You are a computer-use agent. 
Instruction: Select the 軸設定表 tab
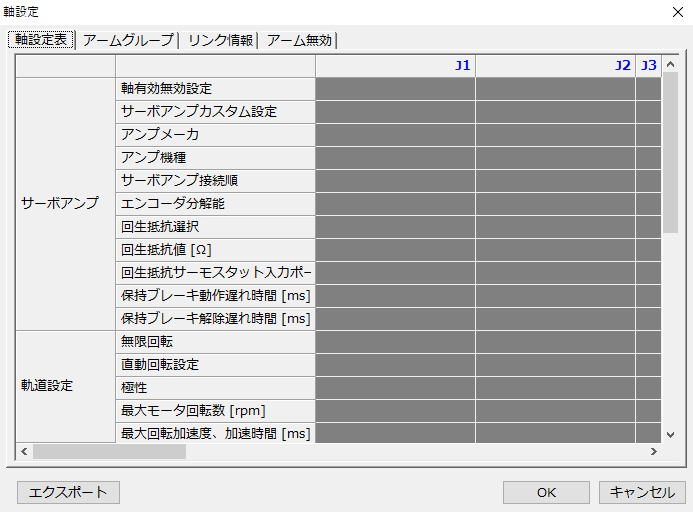(41, 40)
